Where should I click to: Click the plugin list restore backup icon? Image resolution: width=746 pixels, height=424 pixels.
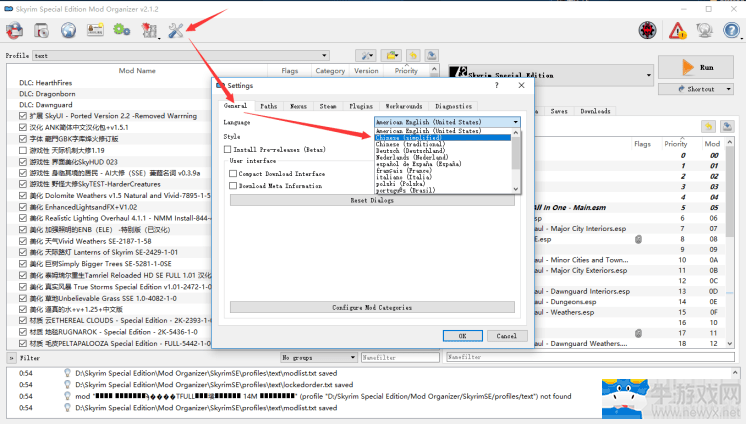(709, 126)
